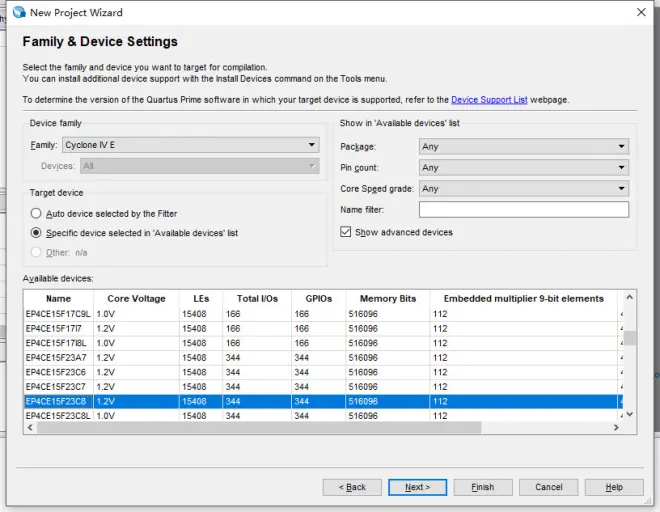The width and height of the screenshot is (660, 512).
Task: Click the Finish button
Action: click(x=483, y=487)
